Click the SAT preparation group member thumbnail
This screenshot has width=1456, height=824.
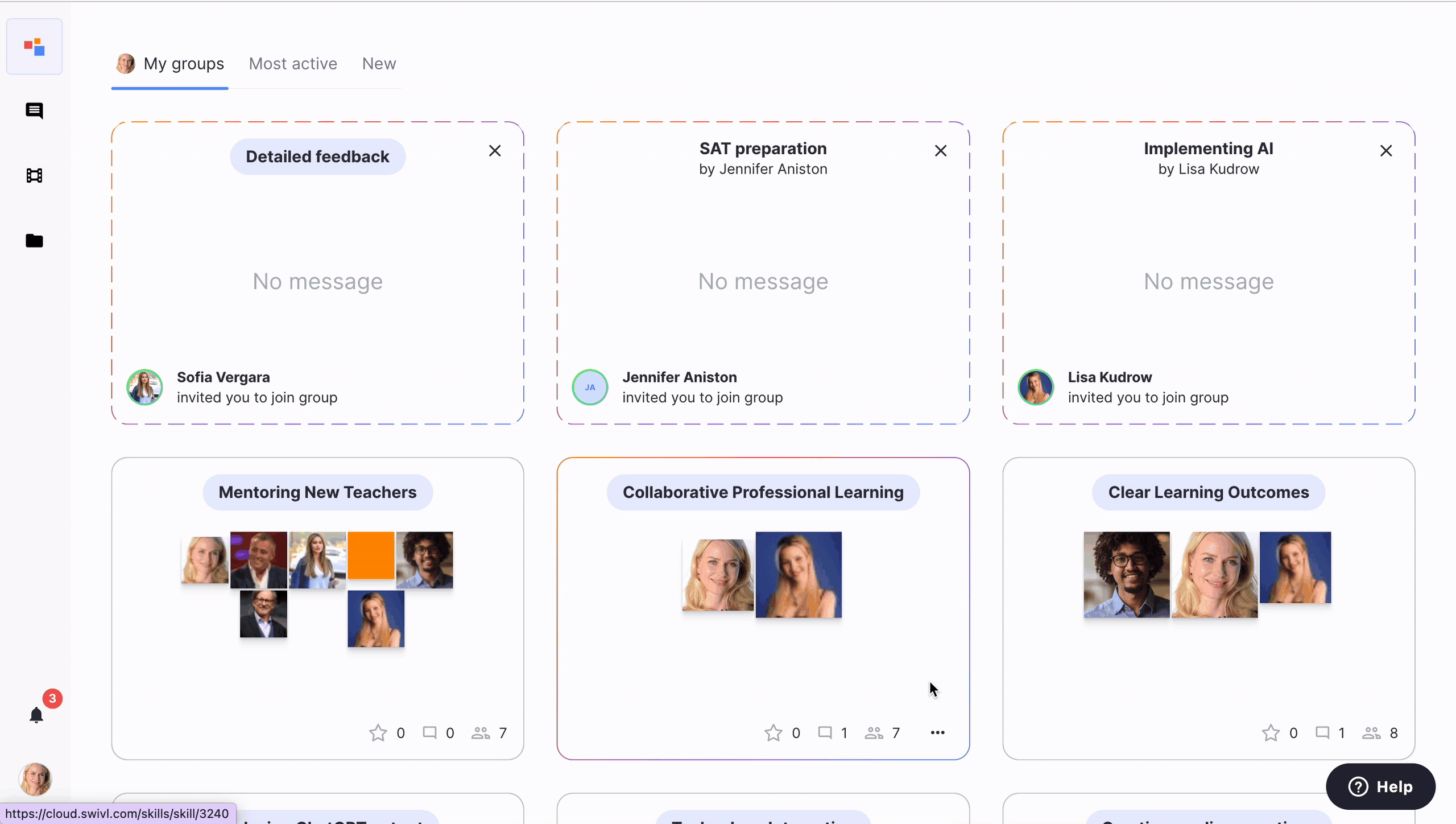(x=590, y=387)
